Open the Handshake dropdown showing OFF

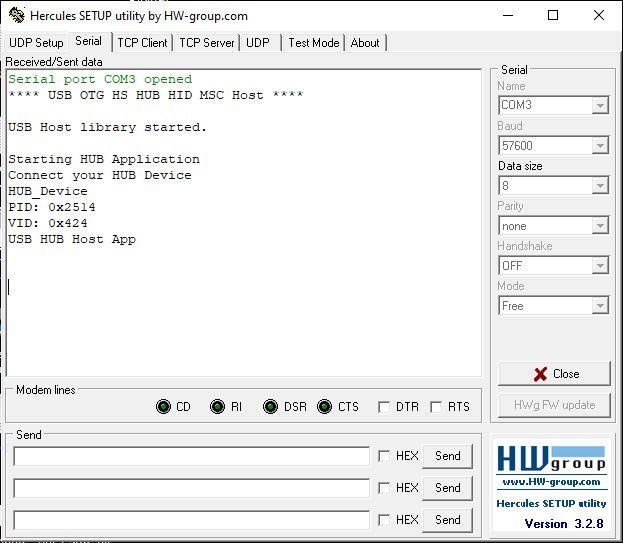pyautogui.click(x=600, y=266)
